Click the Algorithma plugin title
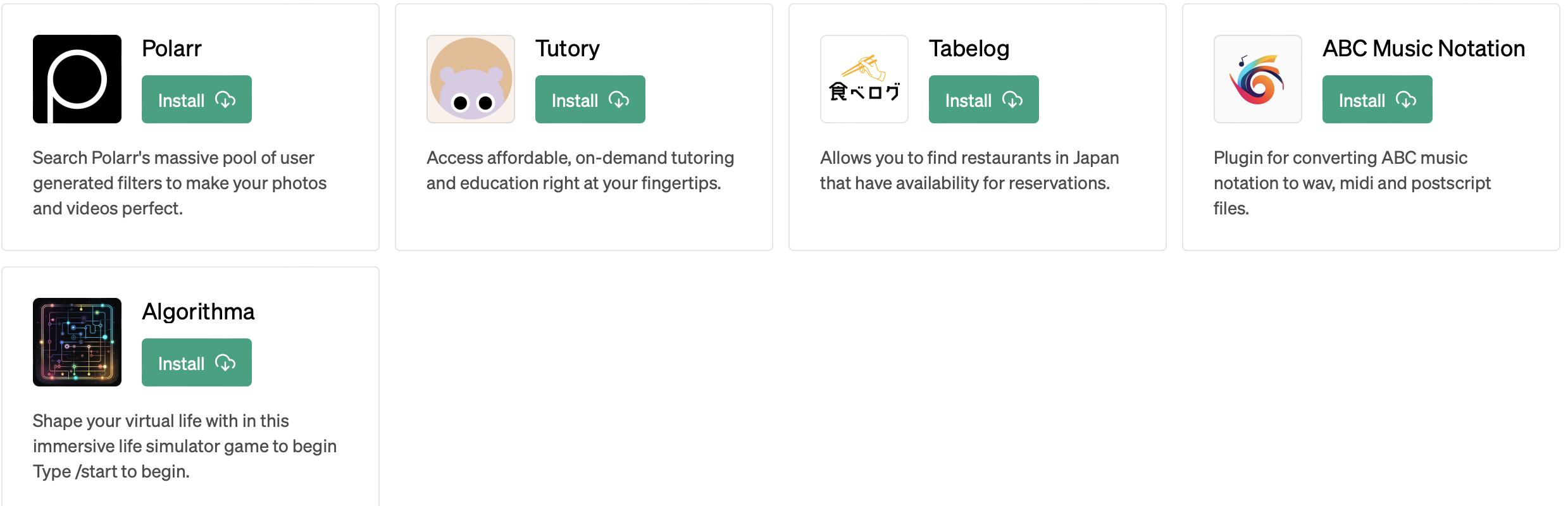Image resolution: width=1568 pixels, height=506 pixels. (x=198, y=312)
